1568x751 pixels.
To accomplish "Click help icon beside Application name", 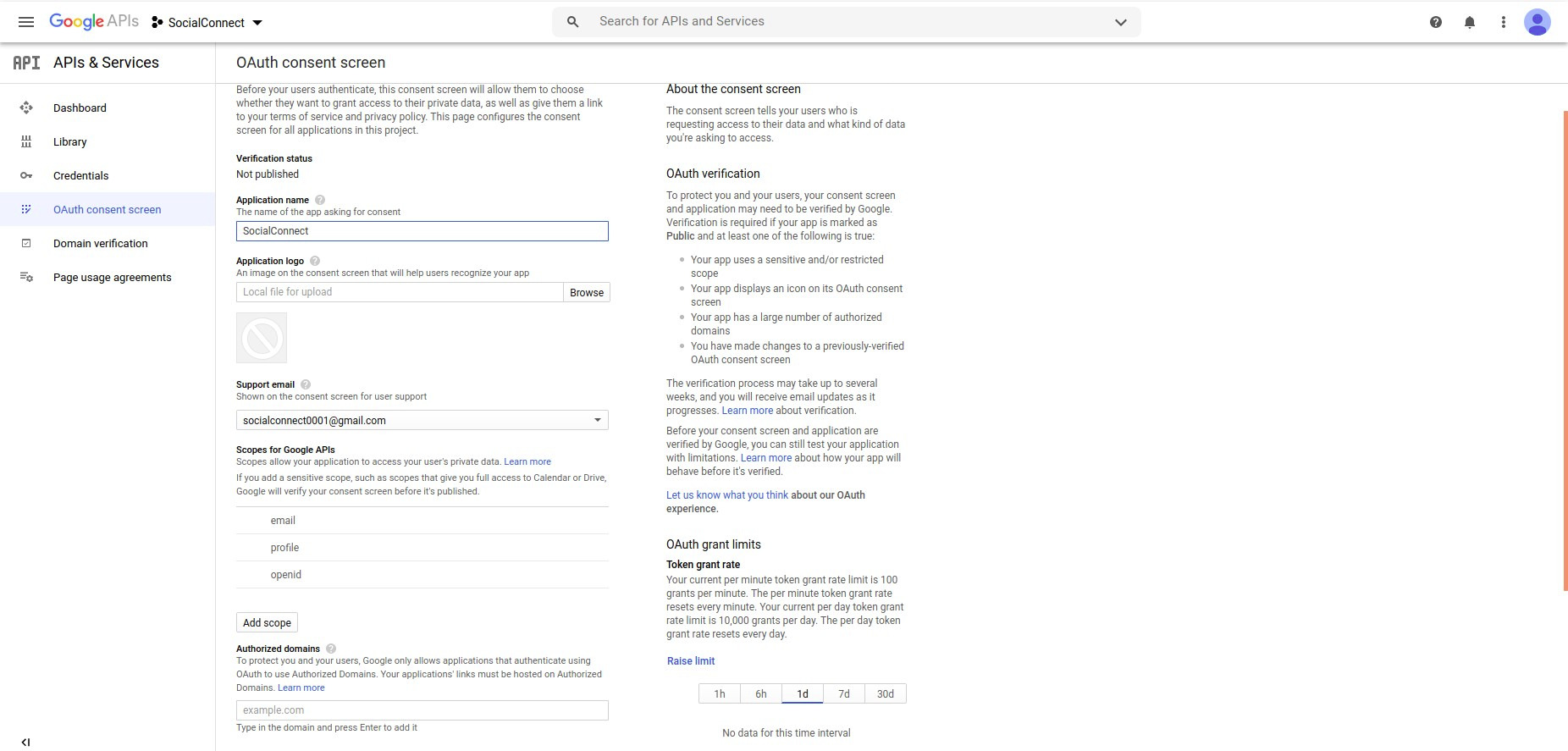I will 320,200.
